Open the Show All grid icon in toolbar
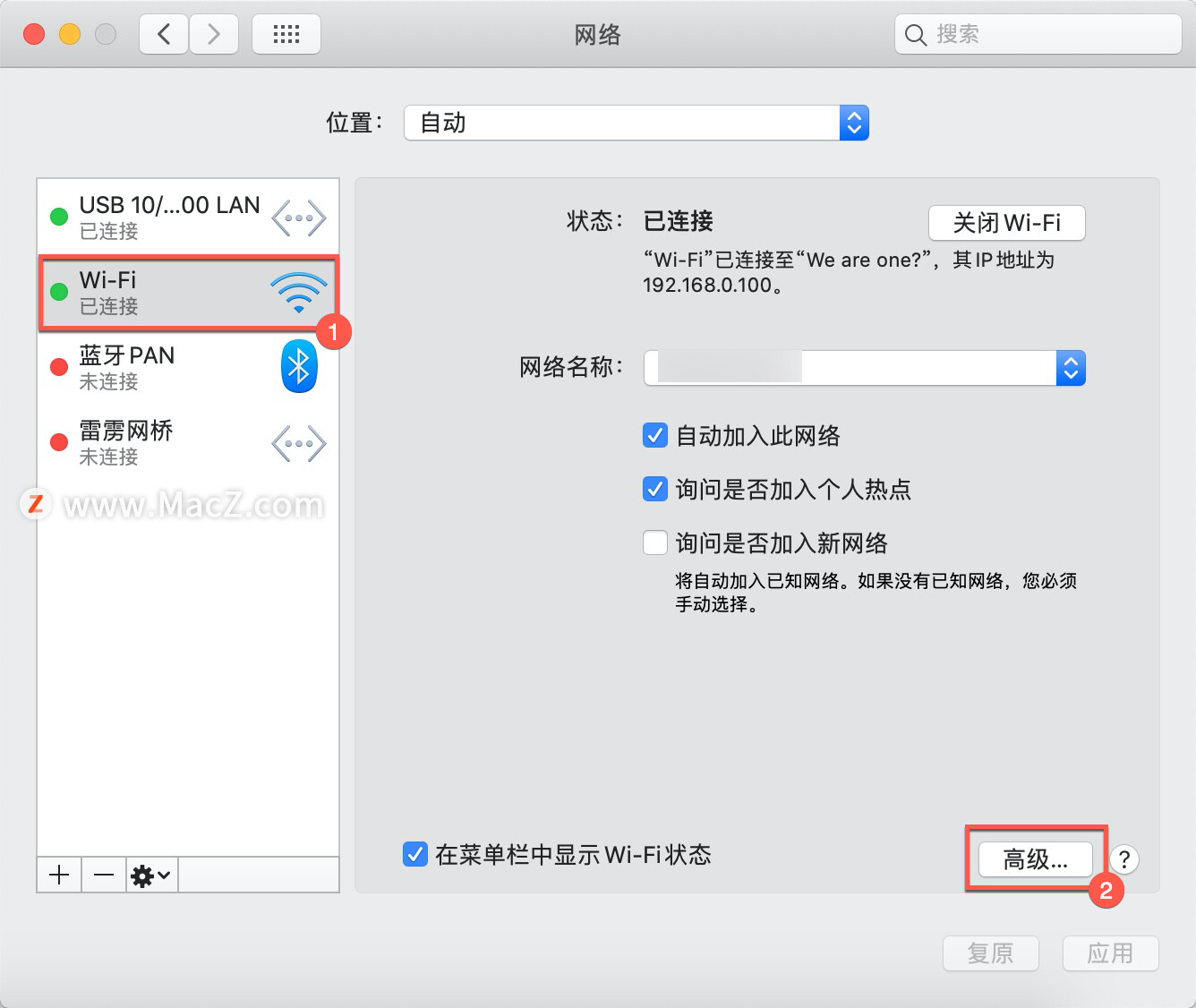1196x1008 pixels. click(x=286, y=33)
